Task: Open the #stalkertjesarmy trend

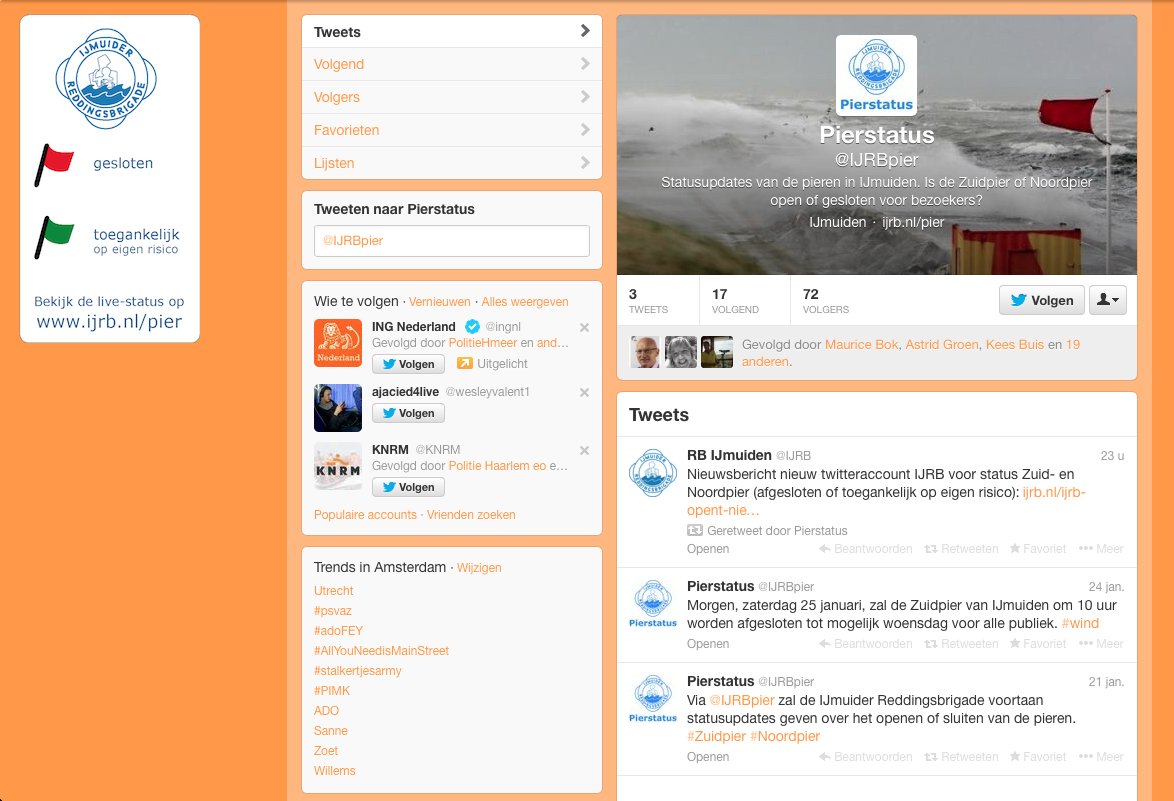Action: (358, 671)
